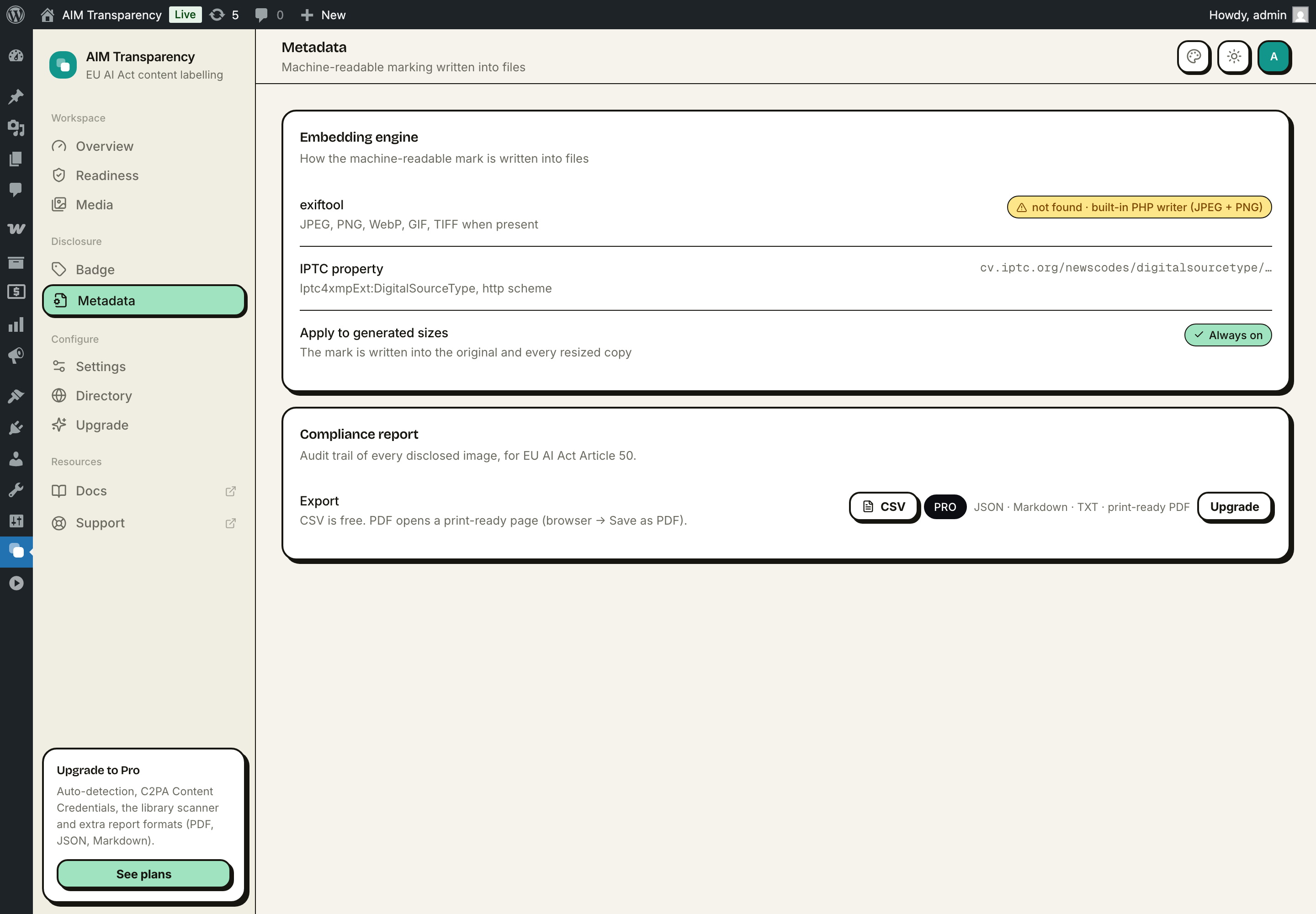Open the Directory page
The image size is (1316, 914).
144,396
